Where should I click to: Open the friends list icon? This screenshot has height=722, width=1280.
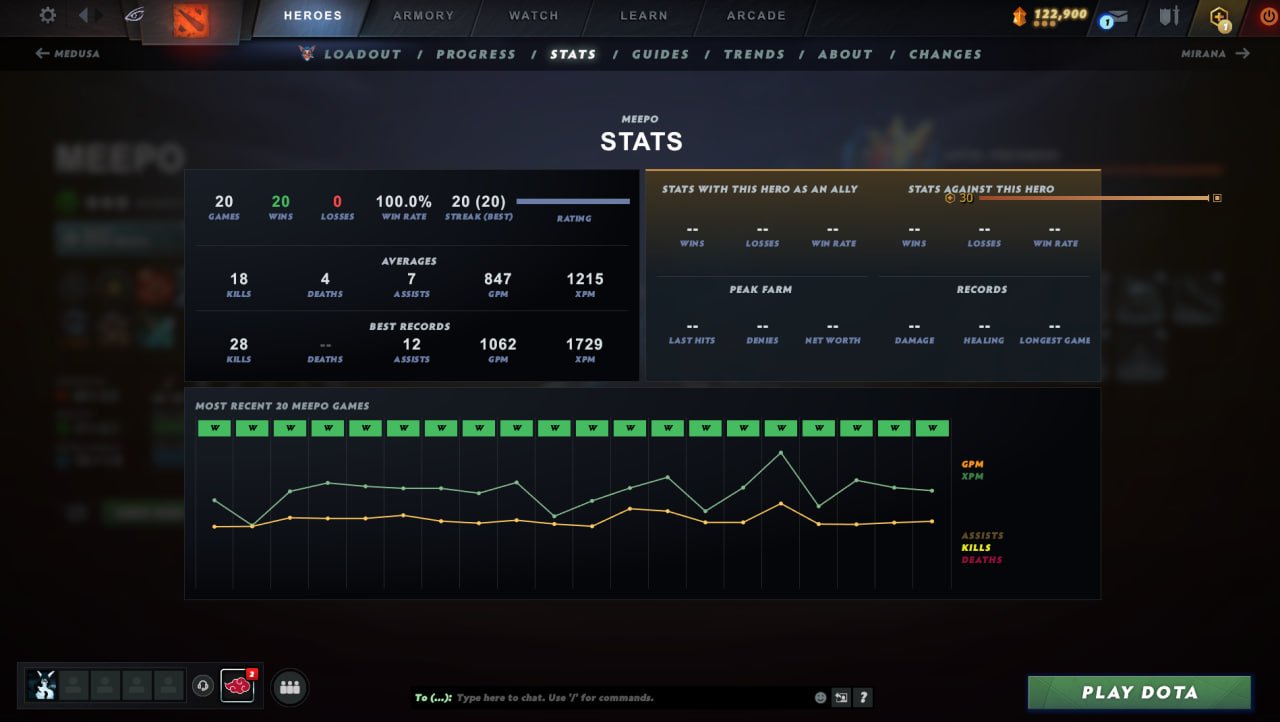(x=290, y=687)
